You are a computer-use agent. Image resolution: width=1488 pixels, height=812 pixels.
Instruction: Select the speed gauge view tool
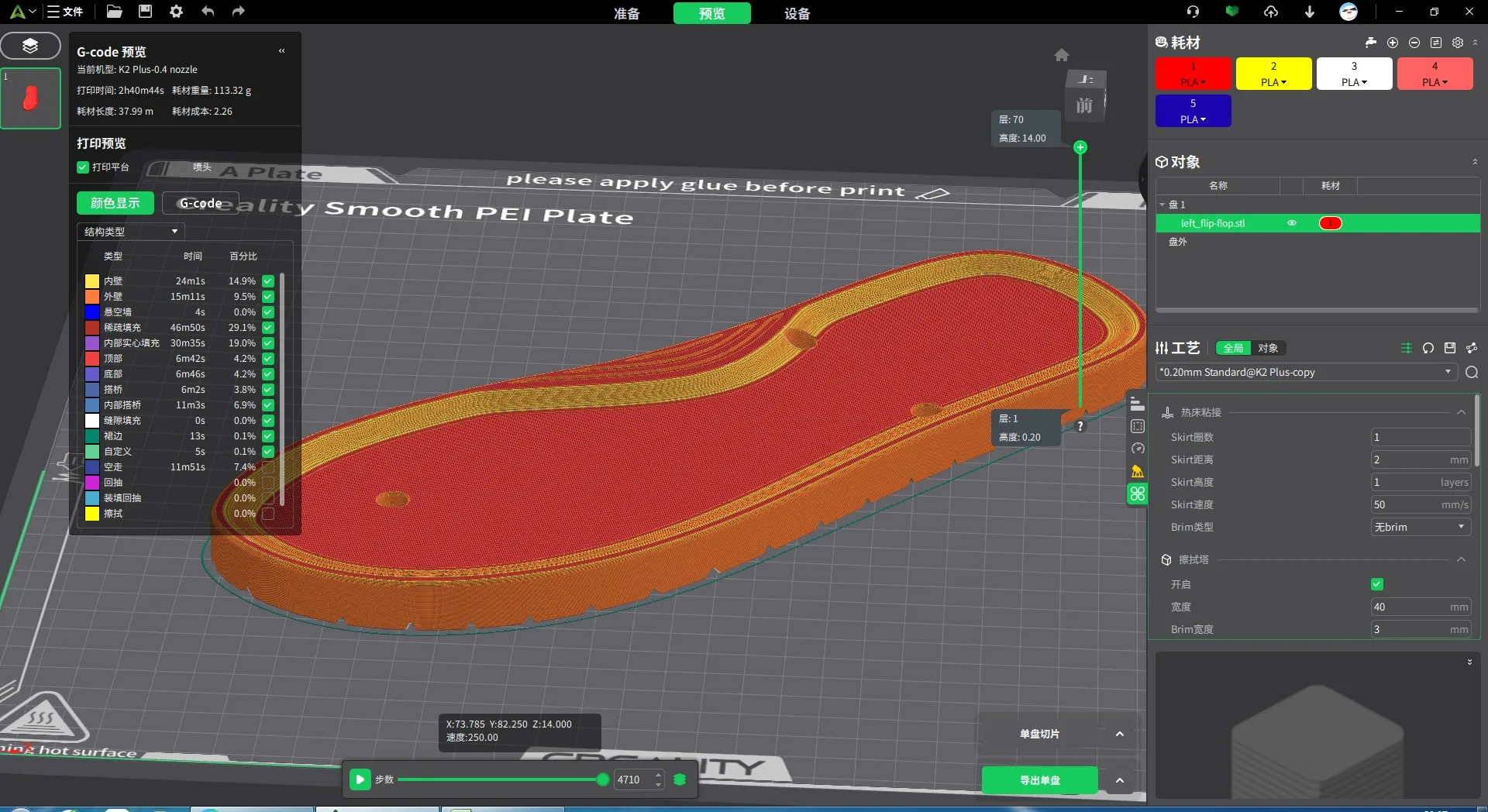(x=1138, y=448)
